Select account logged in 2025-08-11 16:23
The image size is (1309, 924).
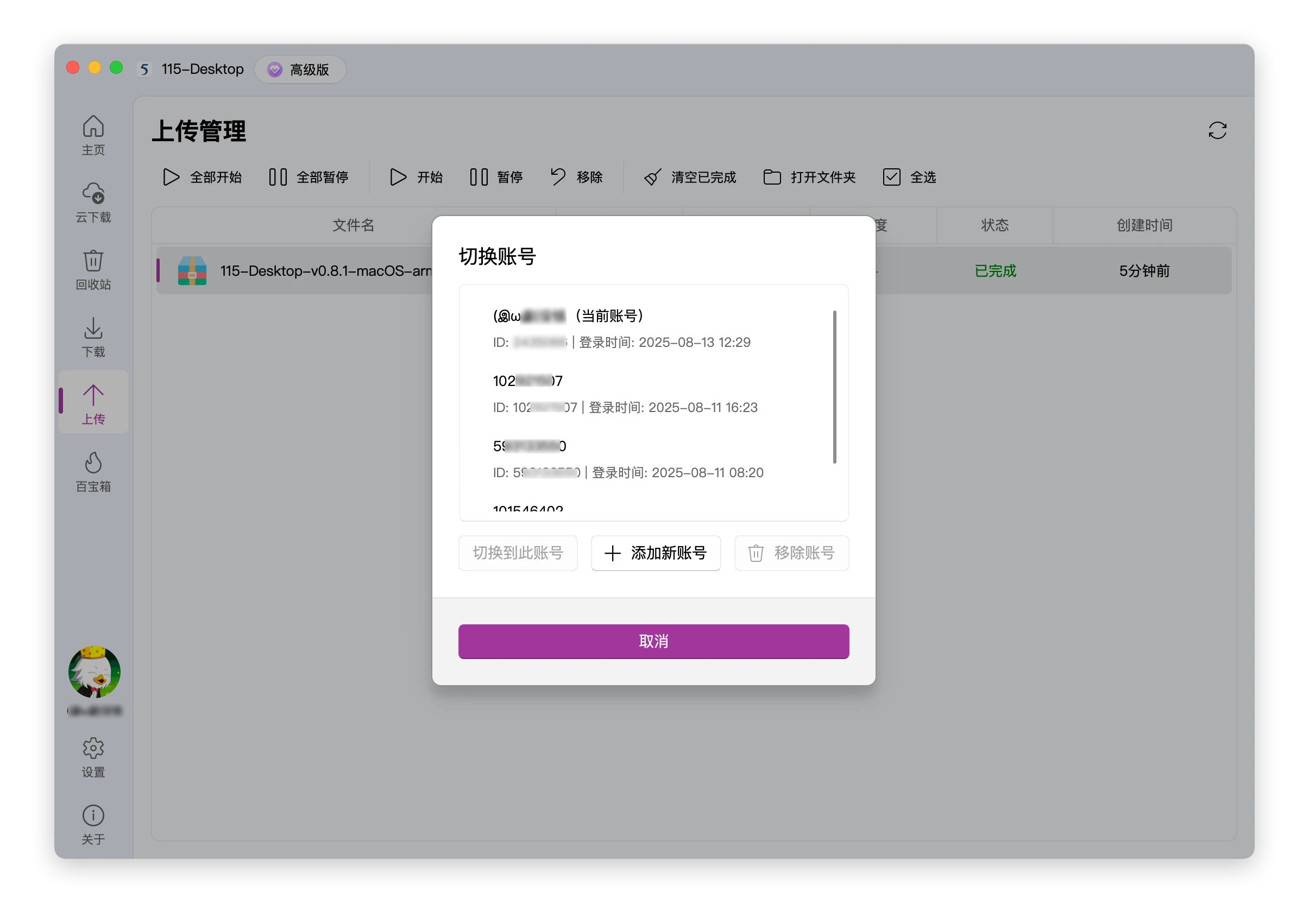coord(624,394)
